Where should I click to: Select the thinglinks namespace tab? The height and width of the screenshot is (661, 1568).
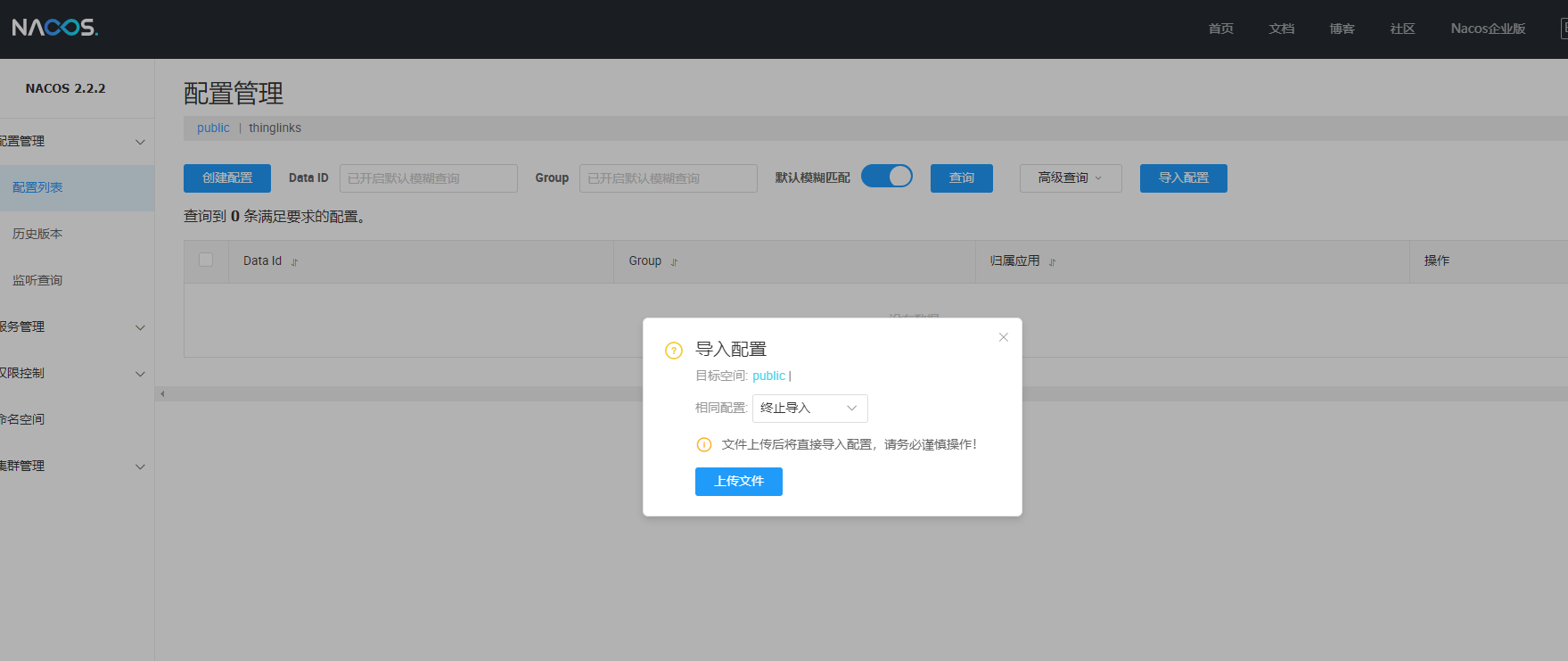tap(275, 128)
